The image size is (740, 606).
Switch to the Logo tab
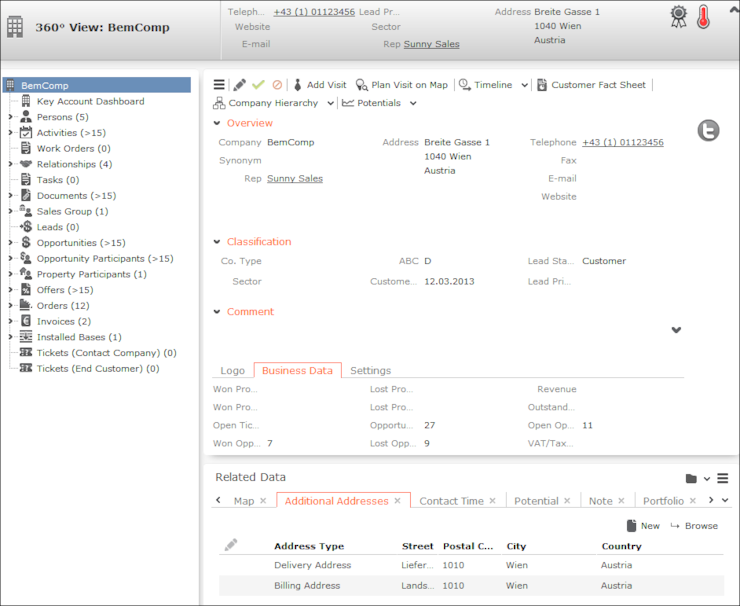233,370
